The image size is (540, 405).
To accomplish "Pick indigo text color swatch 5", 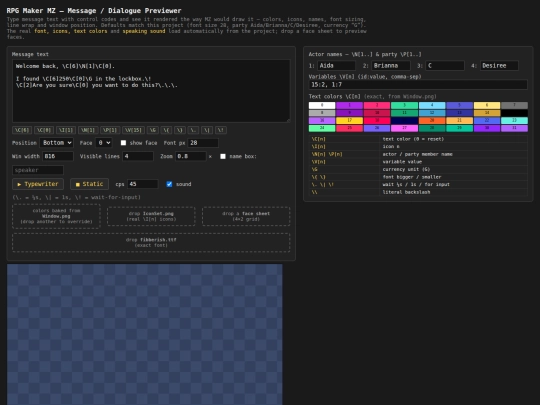I will [x=459, y=105].
